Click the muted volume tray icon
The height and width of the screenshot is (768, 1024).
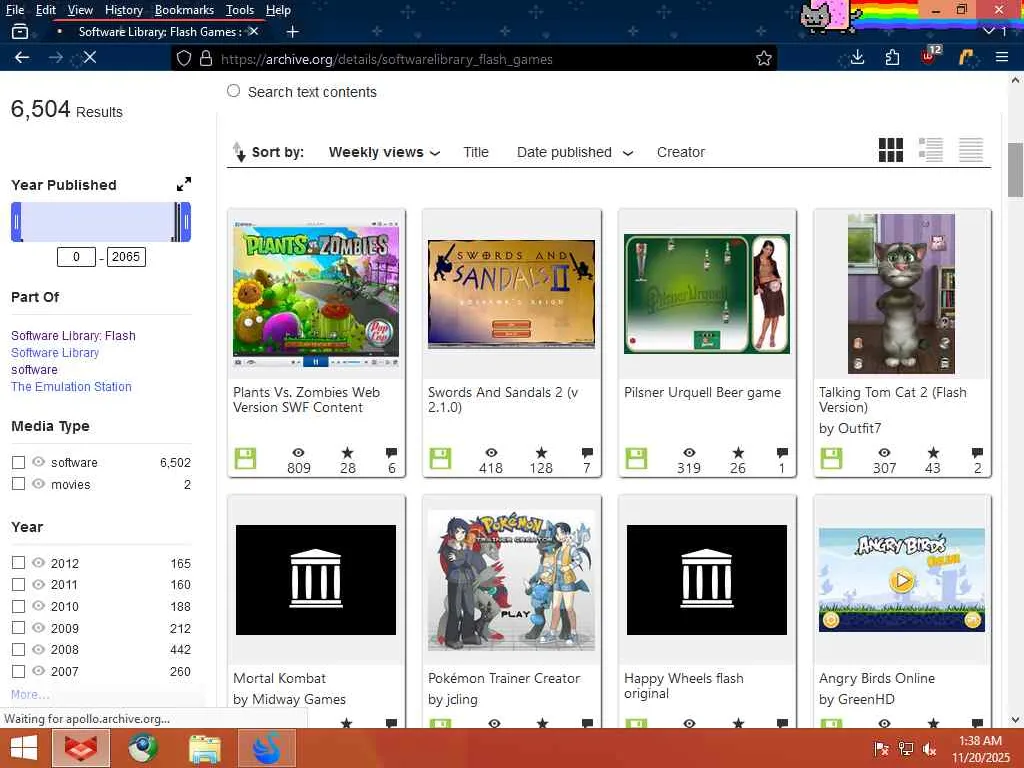pos(930,749)
